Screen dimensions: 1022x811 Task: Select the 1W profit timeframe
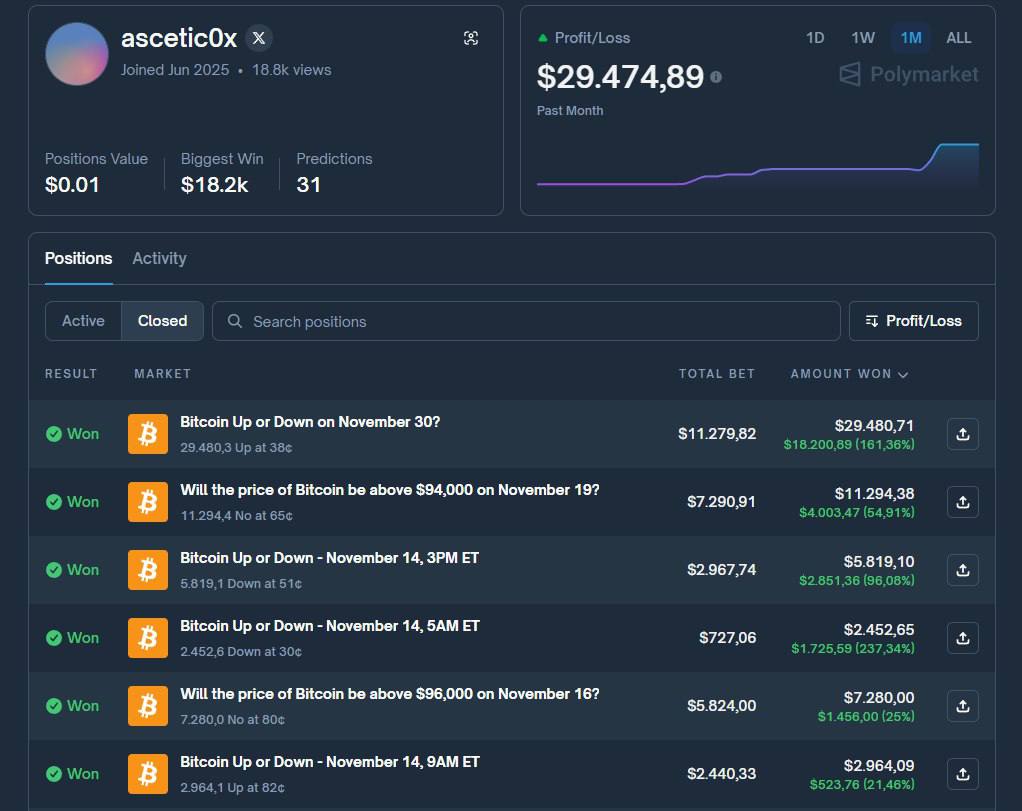[863, 38]
